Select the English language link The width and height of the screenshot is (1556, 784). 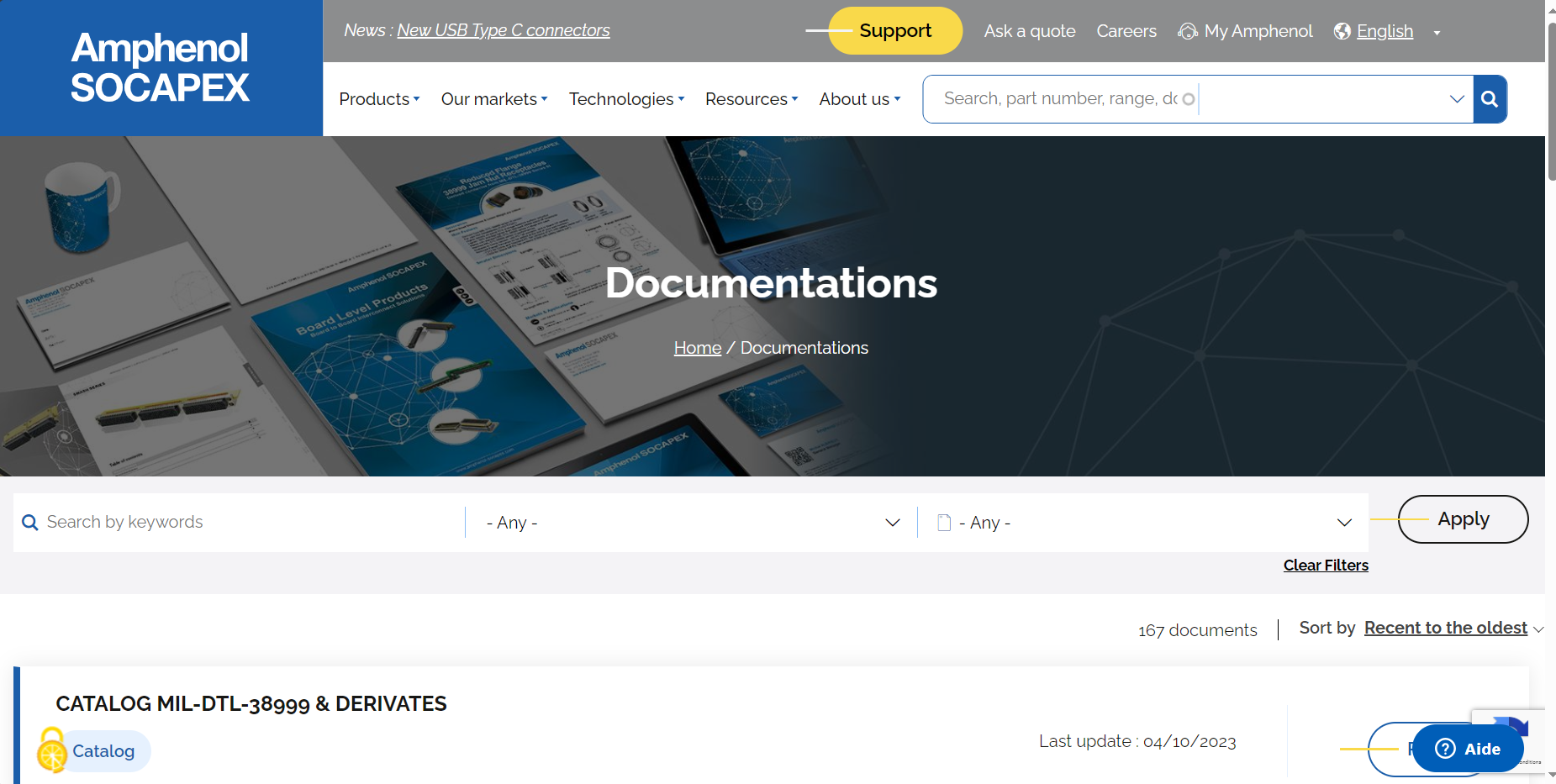coord(1385,31)
